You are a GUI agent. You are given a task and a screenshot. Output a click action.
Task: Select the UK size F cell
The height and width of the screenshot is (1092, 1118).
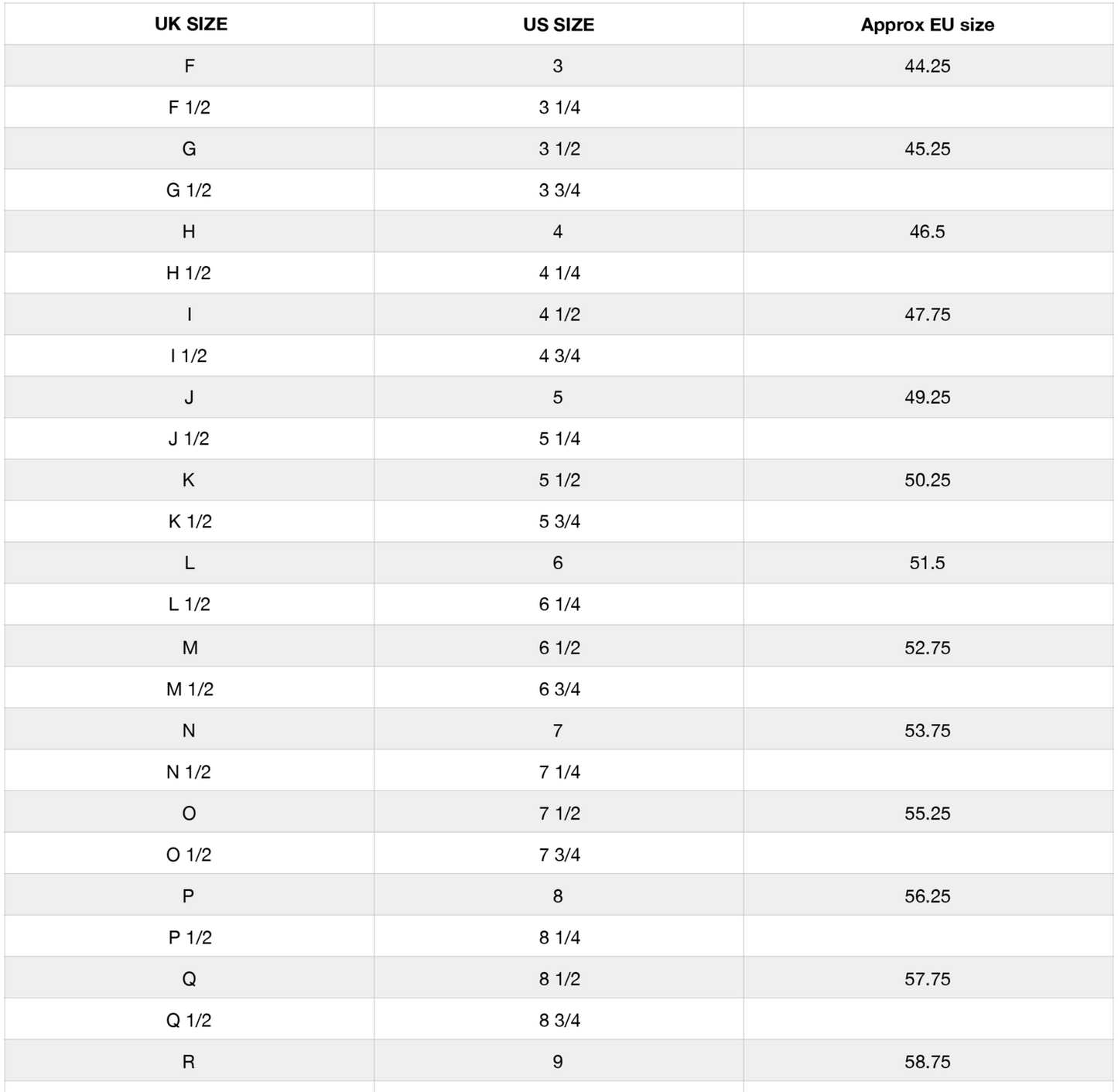(x=190, y=66)
